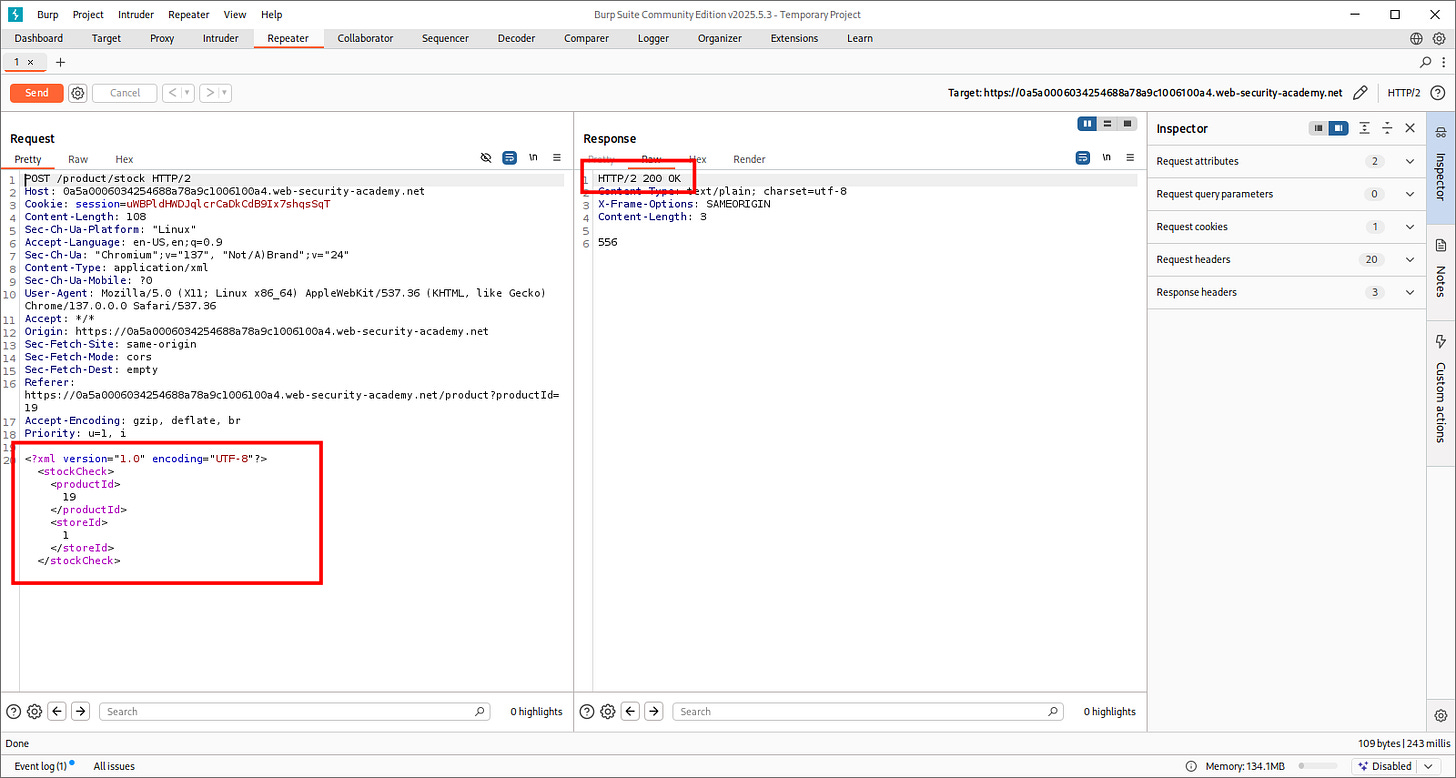Open Repeater help question mark icon
The width and height of the screenshot is (1456, 778).
[x=1440, y=93]
